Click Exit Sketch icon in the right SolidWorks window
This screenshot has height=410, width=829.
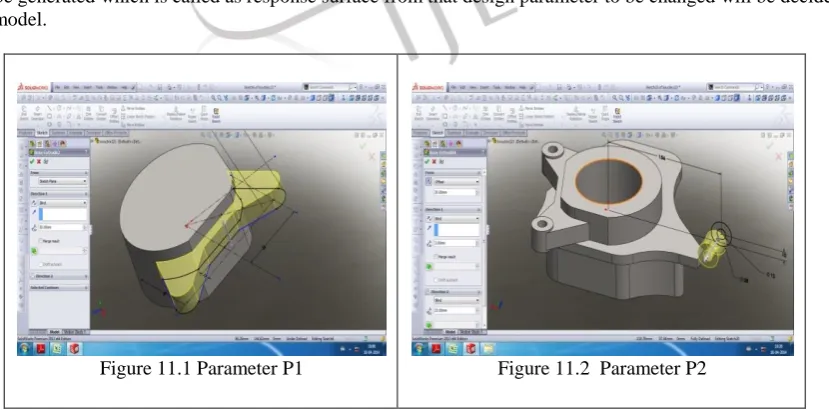pos(419,113)
